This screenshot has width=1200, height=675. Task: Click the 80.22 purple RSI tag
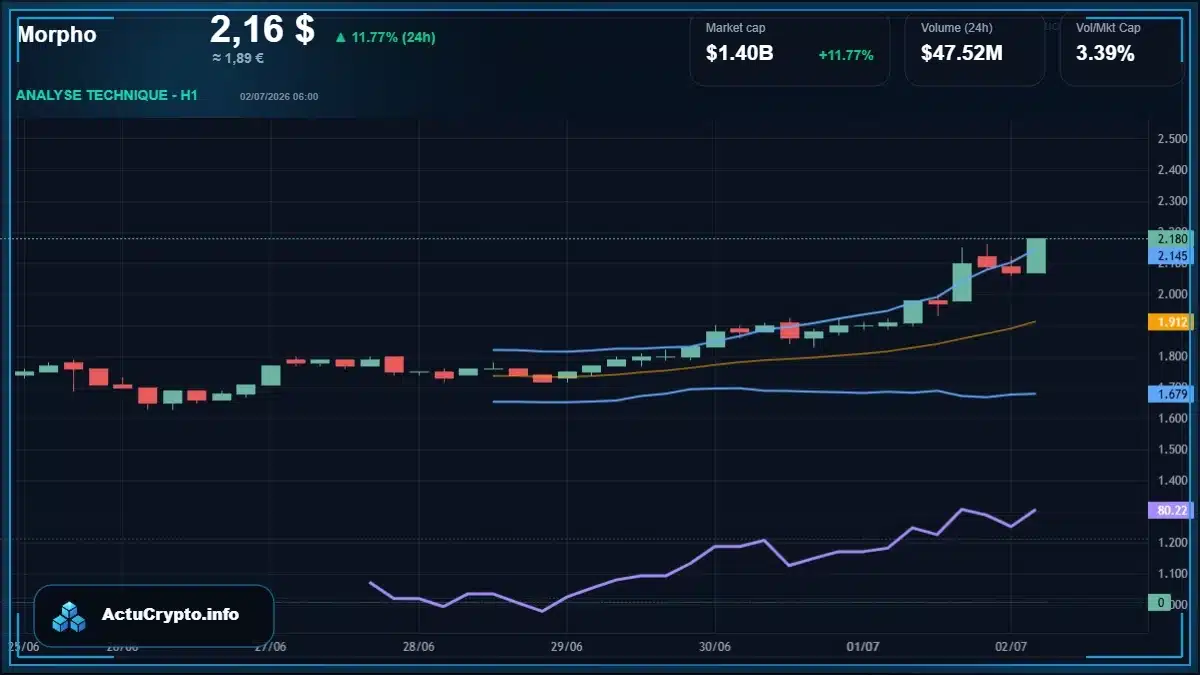coord(1172,510)
